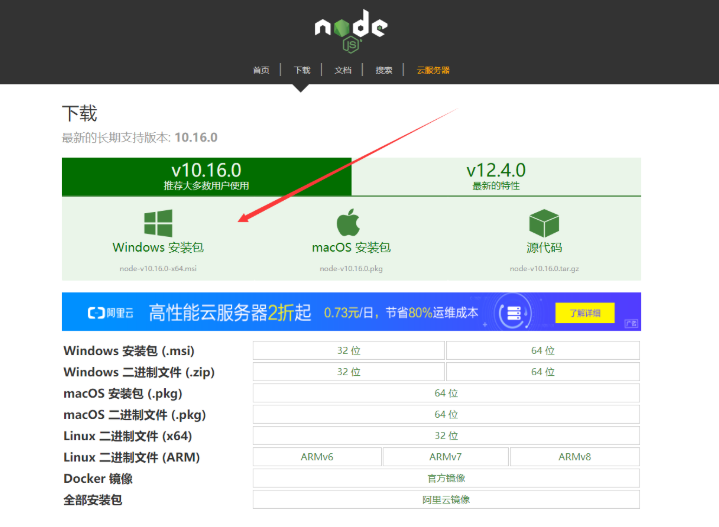The image size is (719, 527).
Task: Click node-v10.16.0.pkg filename
Action: (x=351, y=268)
